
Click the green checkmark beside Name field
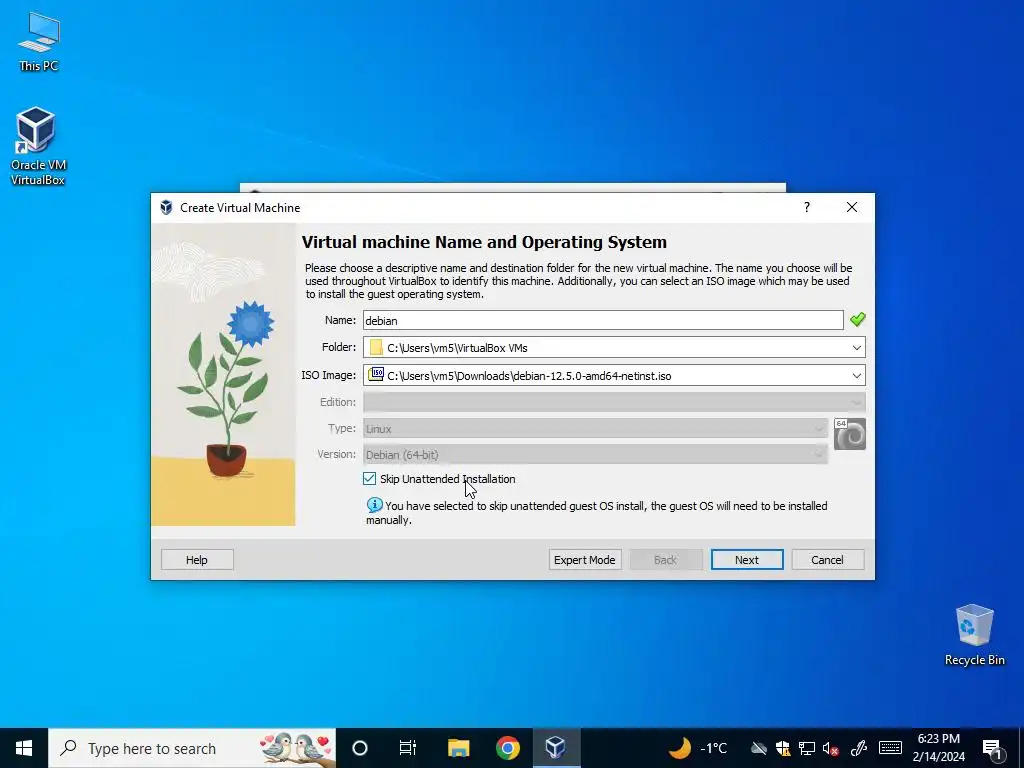[857, 319]
